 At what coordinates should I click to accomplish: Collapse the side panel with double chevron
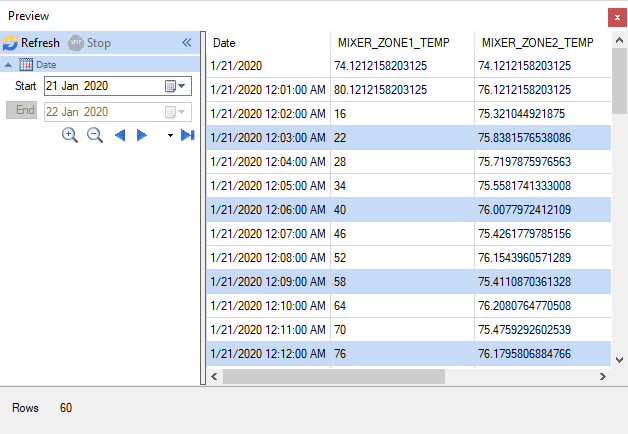(187, 42)
